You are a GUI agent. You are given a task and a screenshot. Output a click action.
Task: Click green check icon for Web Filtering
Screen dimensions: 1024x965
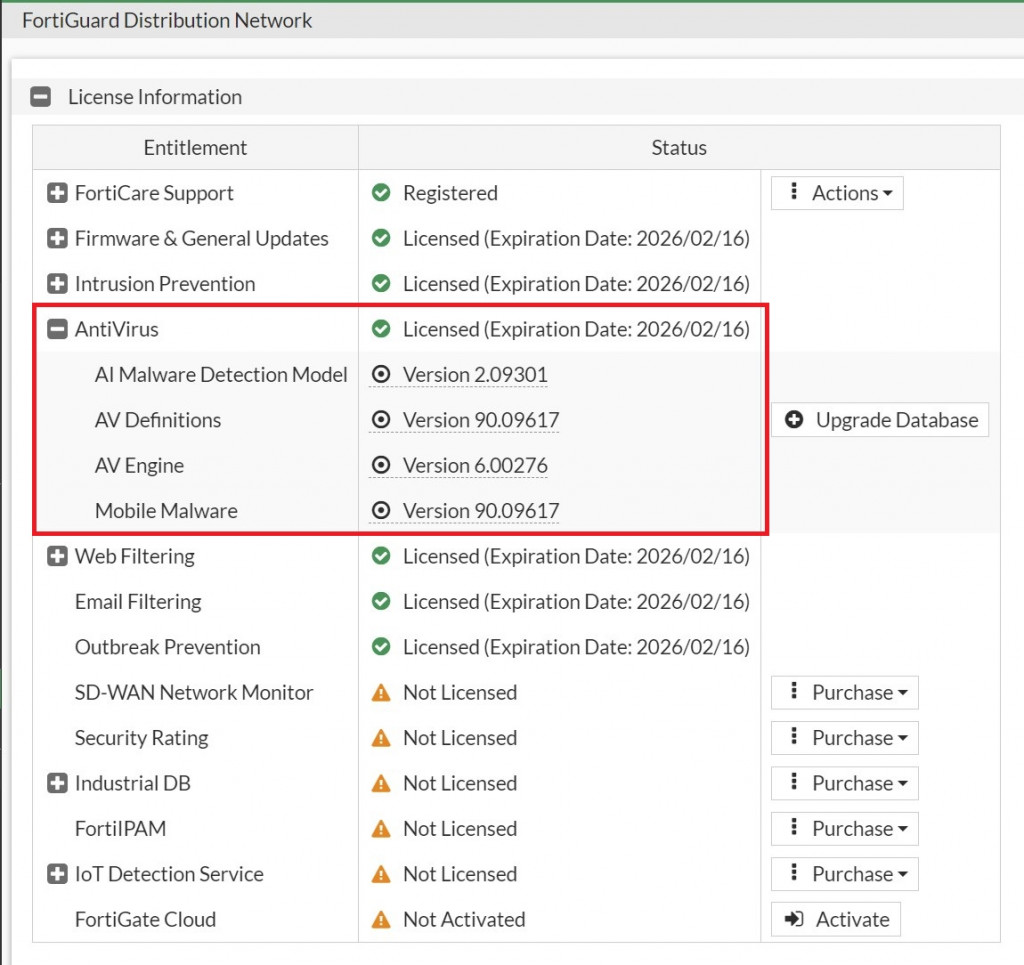(x=381, y=556)
